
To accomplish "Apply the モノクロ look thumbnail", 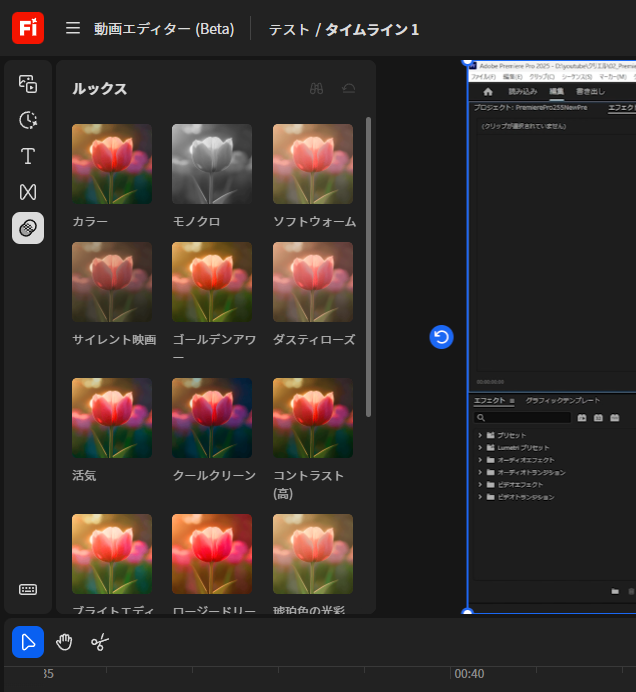I will [212, 164].
